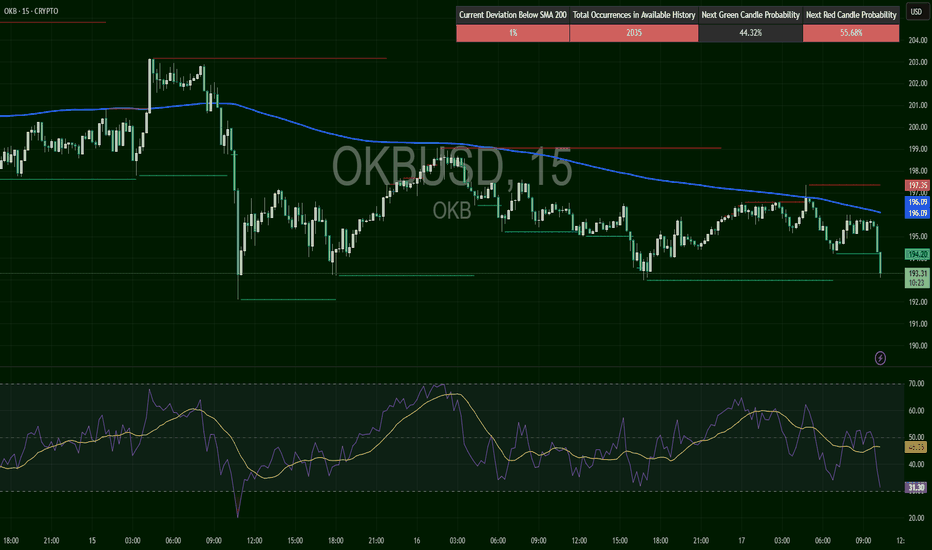Click the Next Green Candle Probability header
932x550 pixels.
coord(750,15)
